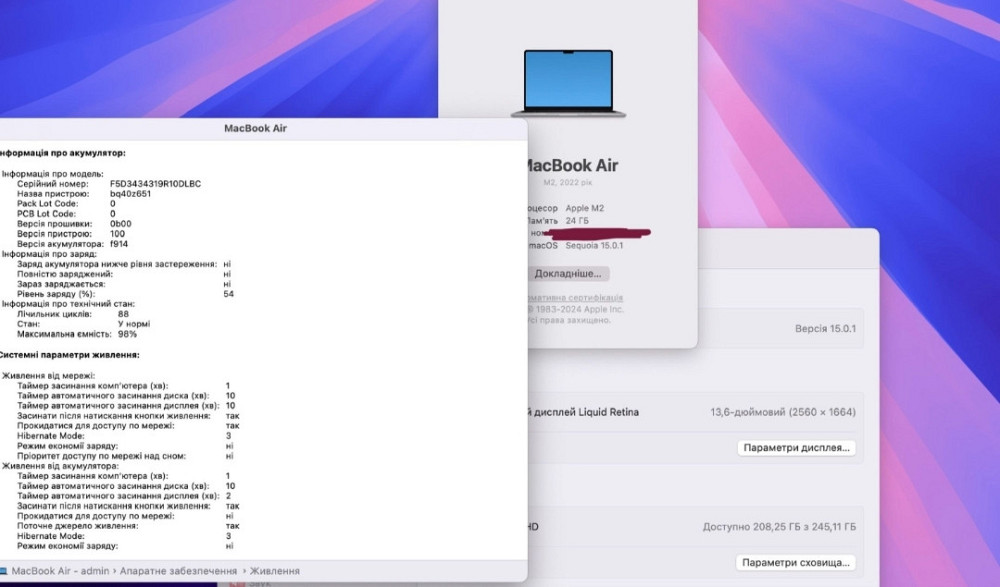Viewport: 1000px width, 587px height.
Task: Click the cycle count value 88
Action: (123, 314)
